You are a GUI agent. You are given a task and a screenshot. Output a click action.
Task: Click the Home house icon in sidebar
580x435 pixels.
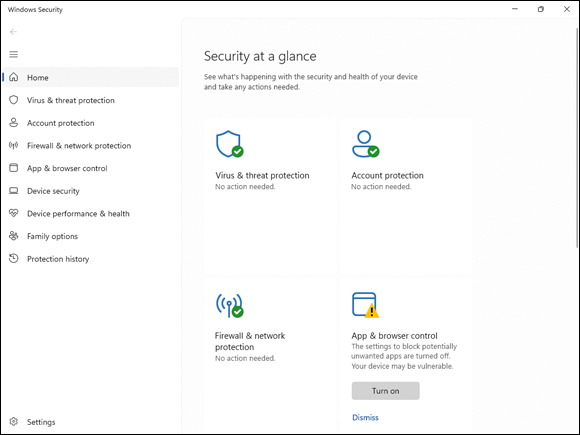14,77
